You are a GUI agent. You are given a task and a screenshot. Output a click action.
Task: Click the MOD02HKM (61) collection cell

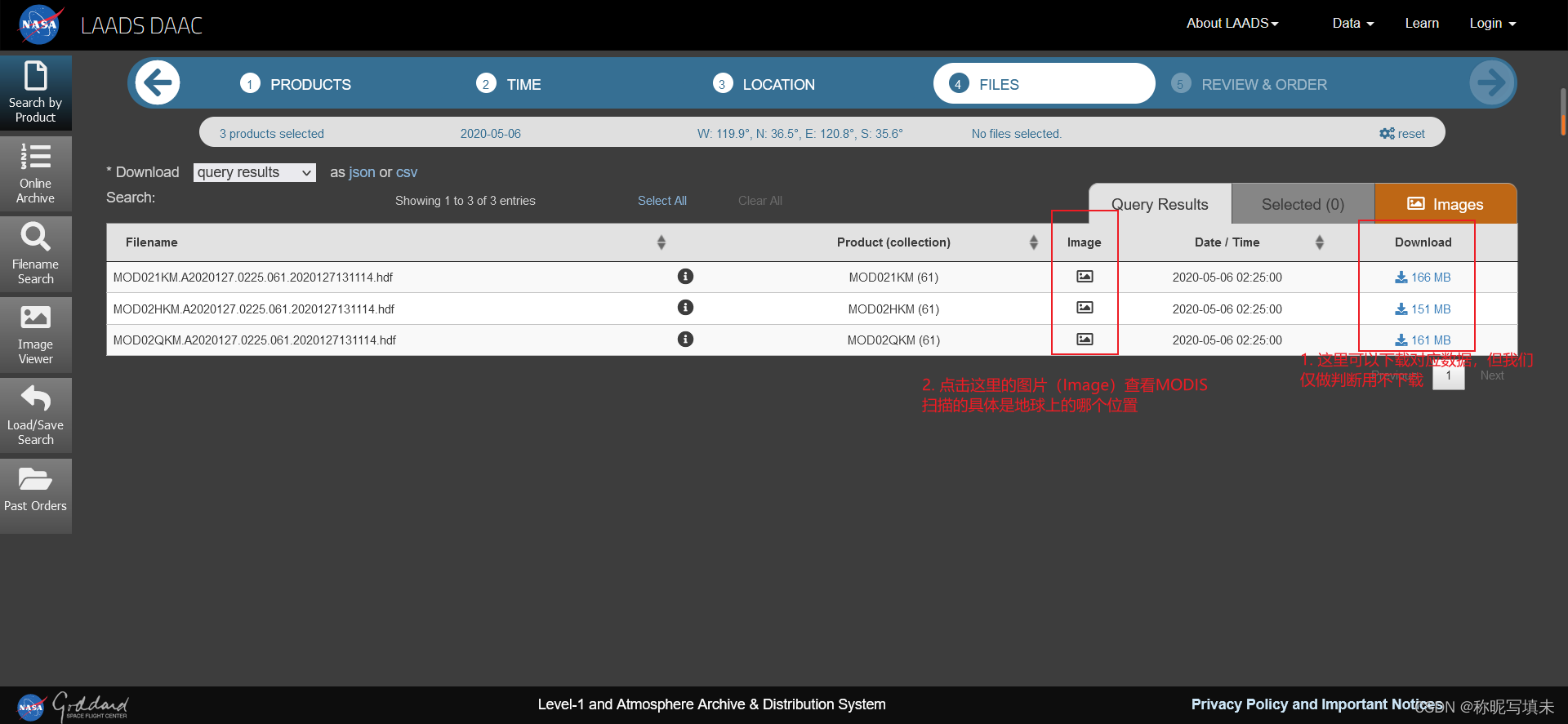(x=893, y=309)
